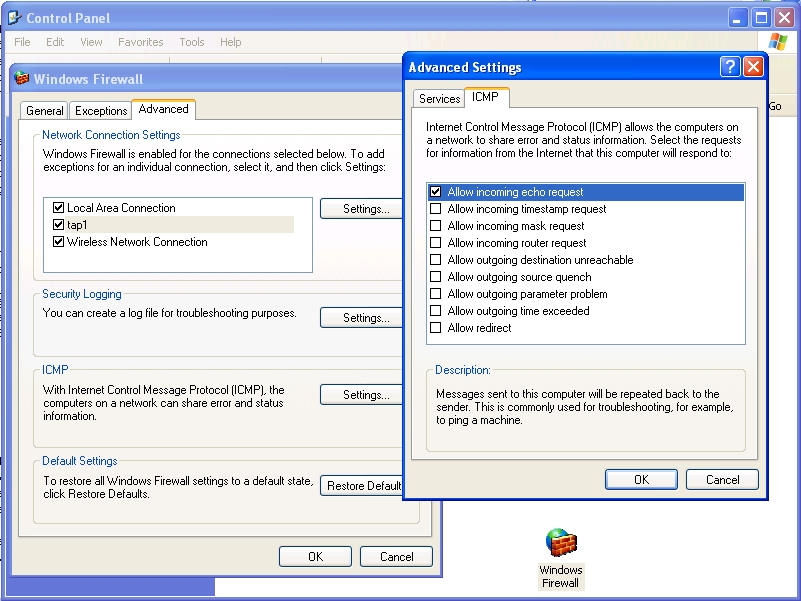801x601 pixels.
Task: Click the Control Panel title bar icon
Action: pyautogui.click(x=13, y=18)
